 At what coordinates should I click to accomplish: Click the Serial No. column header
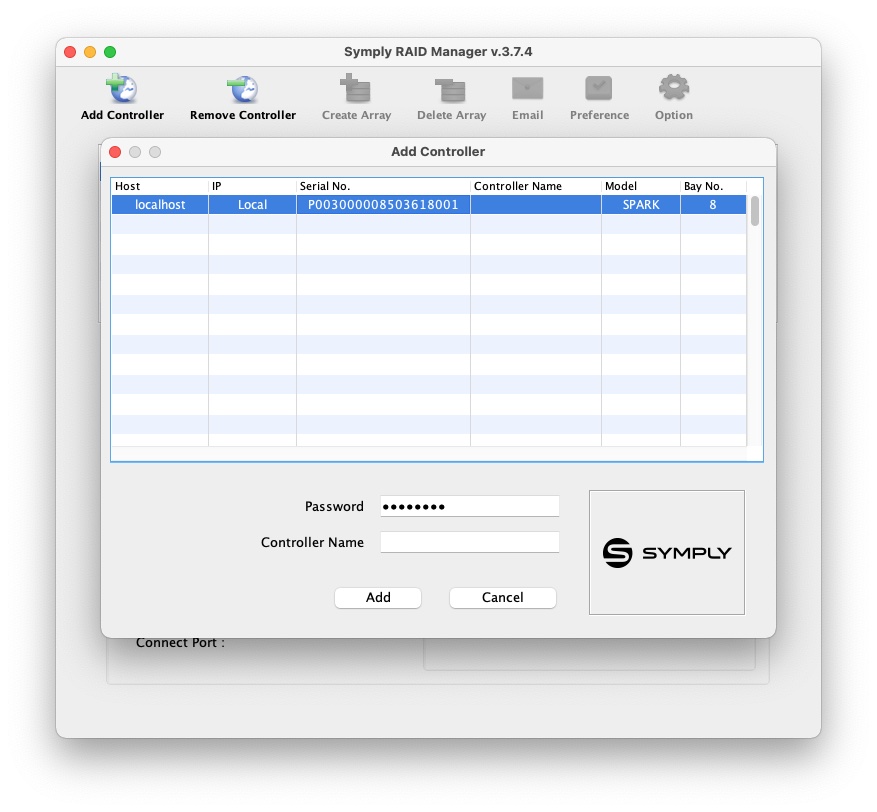(383, 186)
